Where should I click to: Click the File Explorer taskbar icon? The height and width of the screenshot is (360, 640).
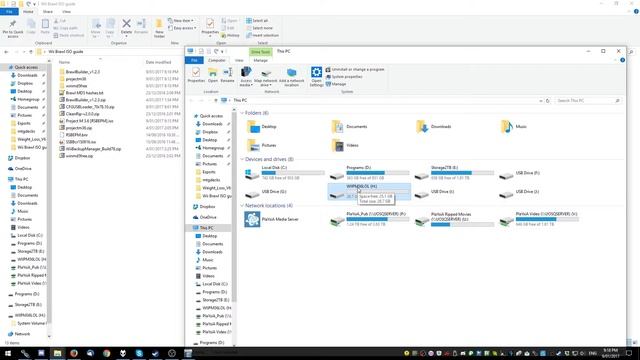point(57,353)
